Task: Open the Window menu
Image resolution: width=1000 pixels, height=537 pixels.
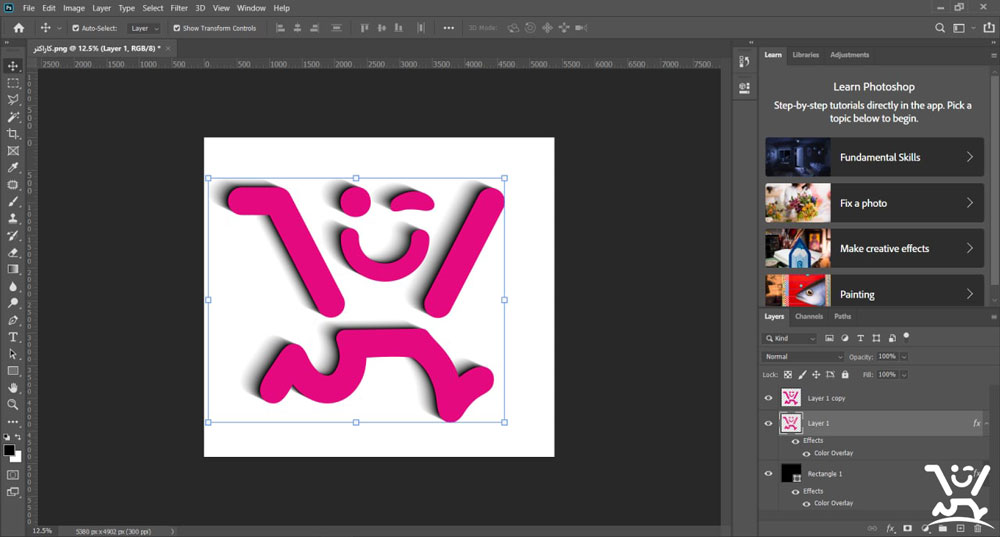Action: tap(251, 8)
